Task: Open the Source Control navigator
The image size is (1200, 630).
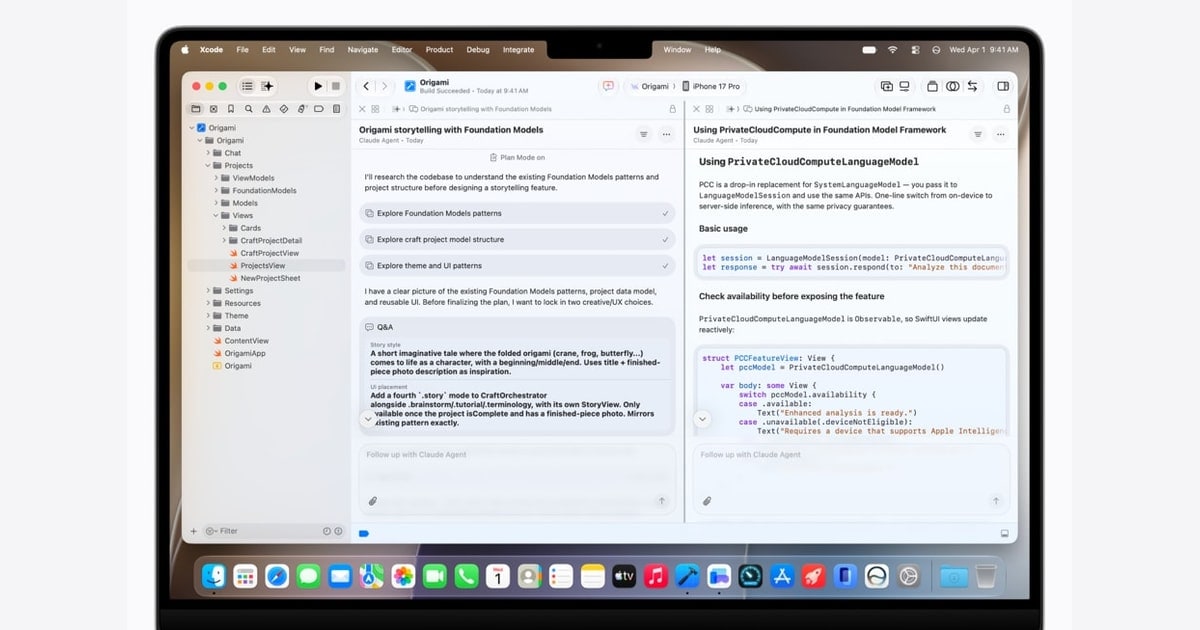Action: pos(213,108)
